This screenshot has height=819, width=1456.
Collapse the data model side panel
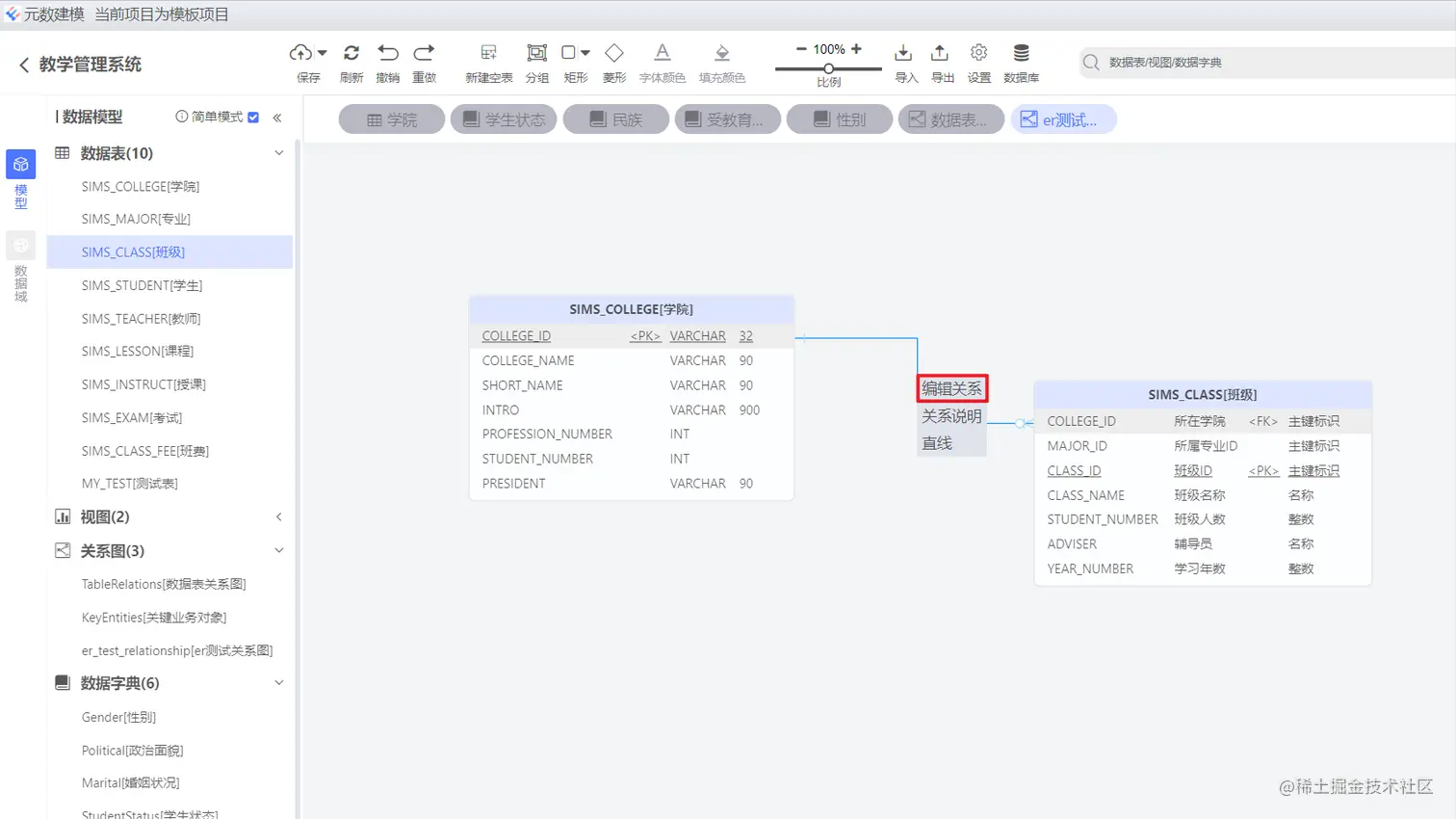(277, 118)
